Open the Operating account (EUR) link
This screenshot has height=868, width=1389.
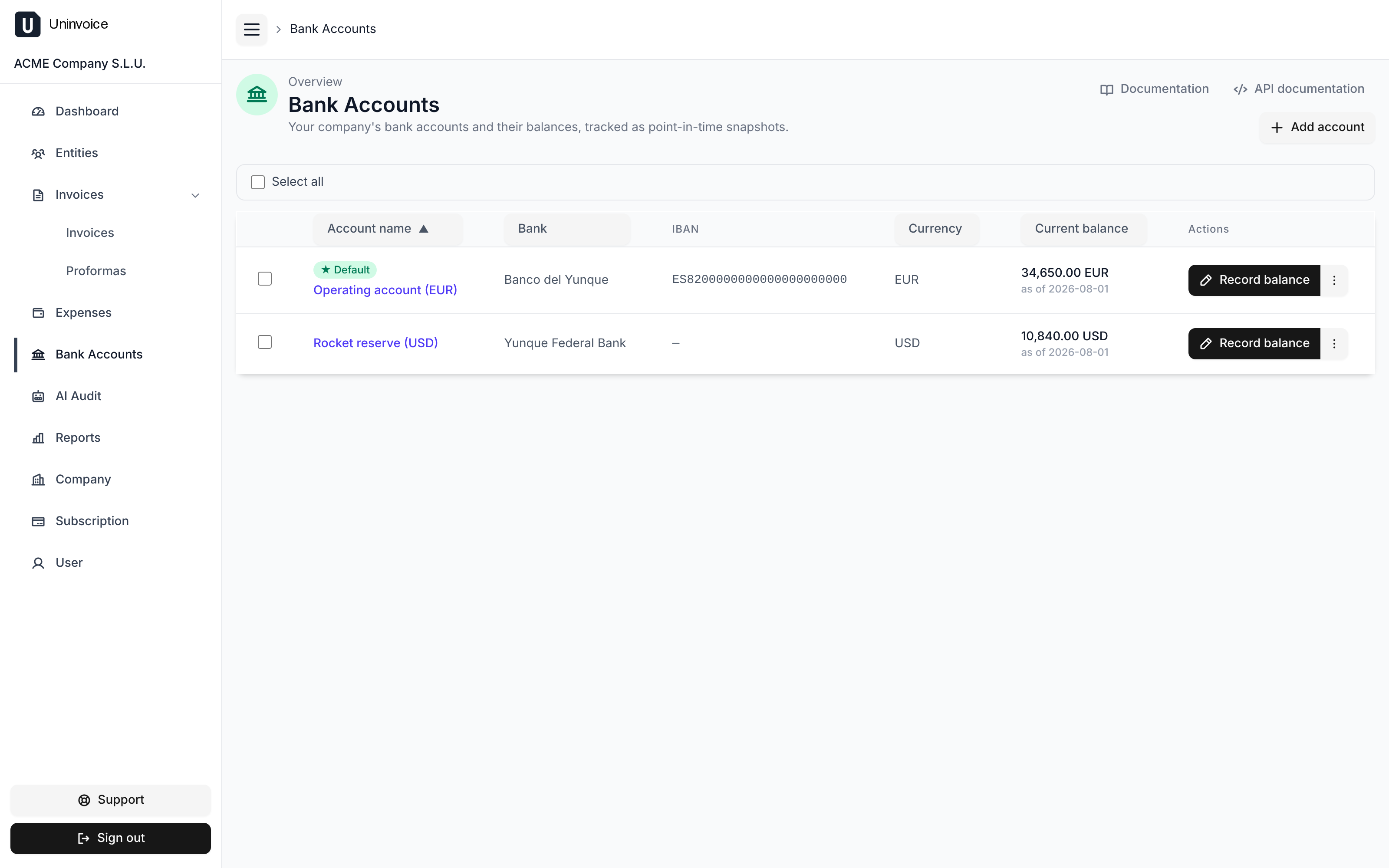point(385,290)
